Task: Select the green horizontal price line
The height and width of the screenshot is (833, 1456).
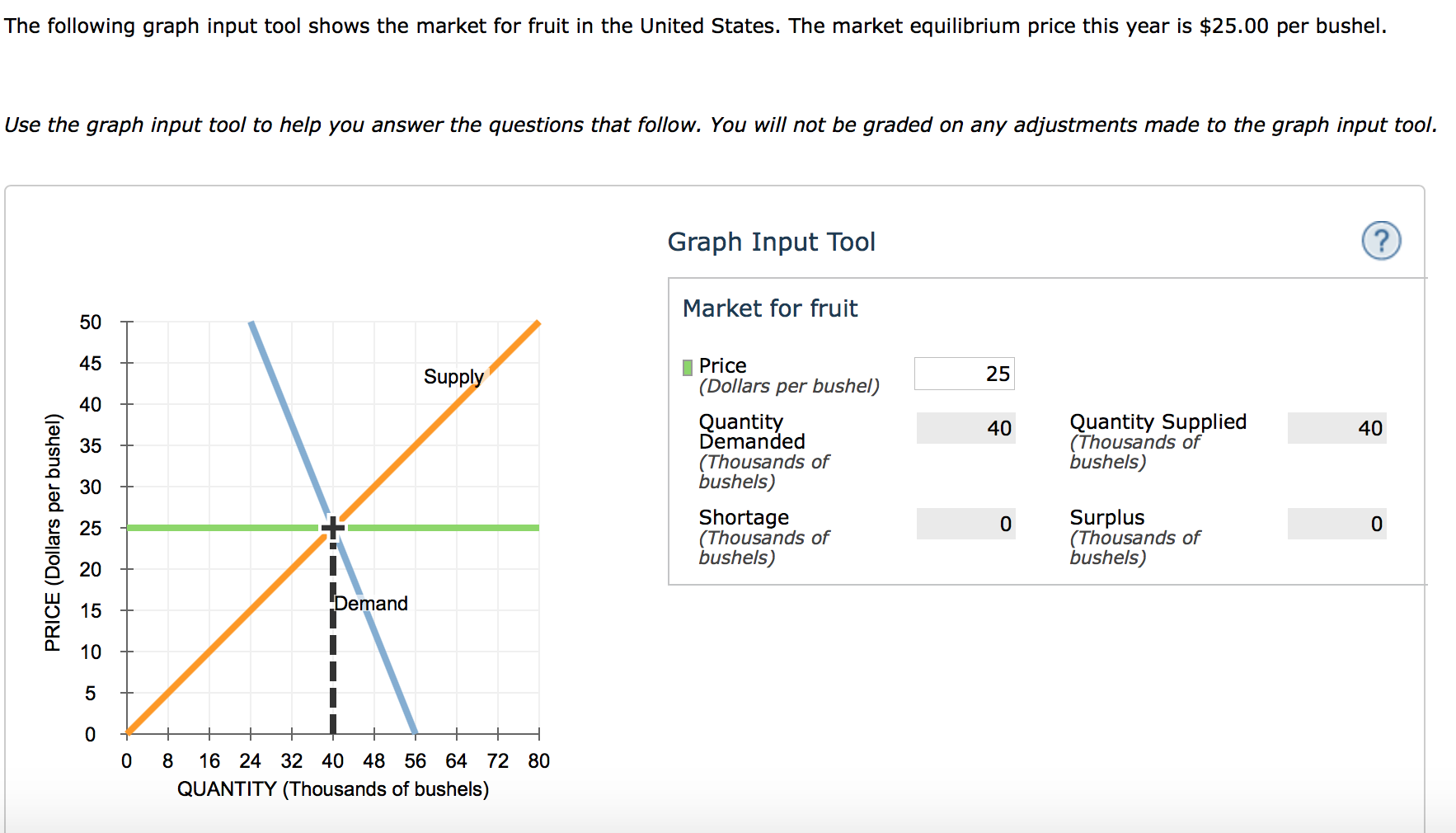Action: pos(453,525)
